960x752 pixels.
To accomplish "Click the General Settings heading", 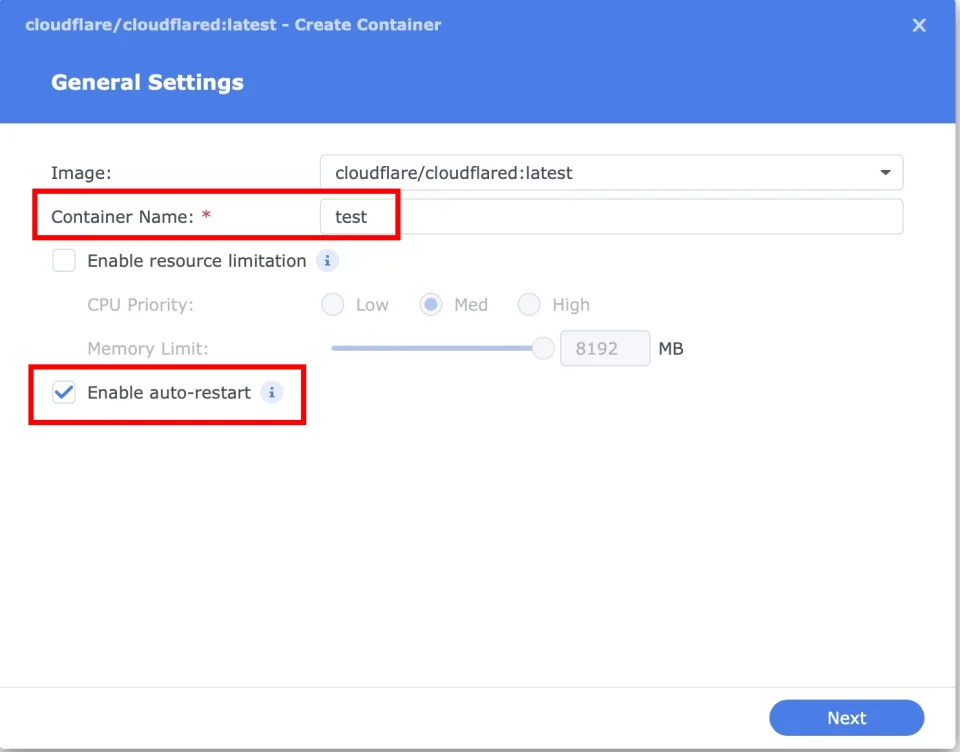I will [x=148, y=82].
